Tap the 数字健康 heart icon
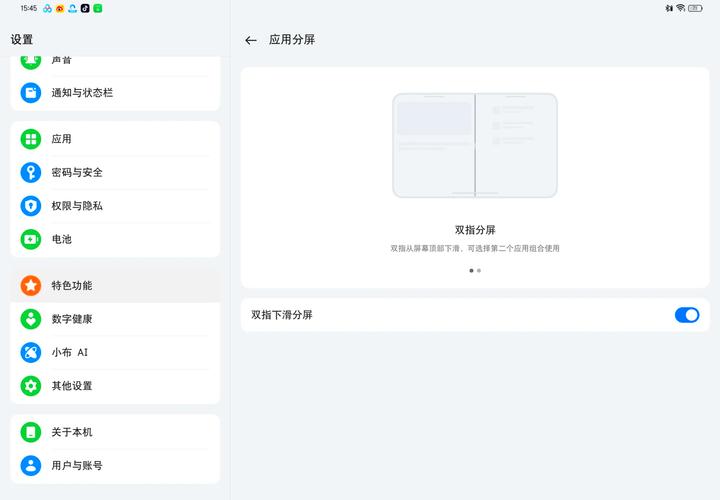 [31, 319]
